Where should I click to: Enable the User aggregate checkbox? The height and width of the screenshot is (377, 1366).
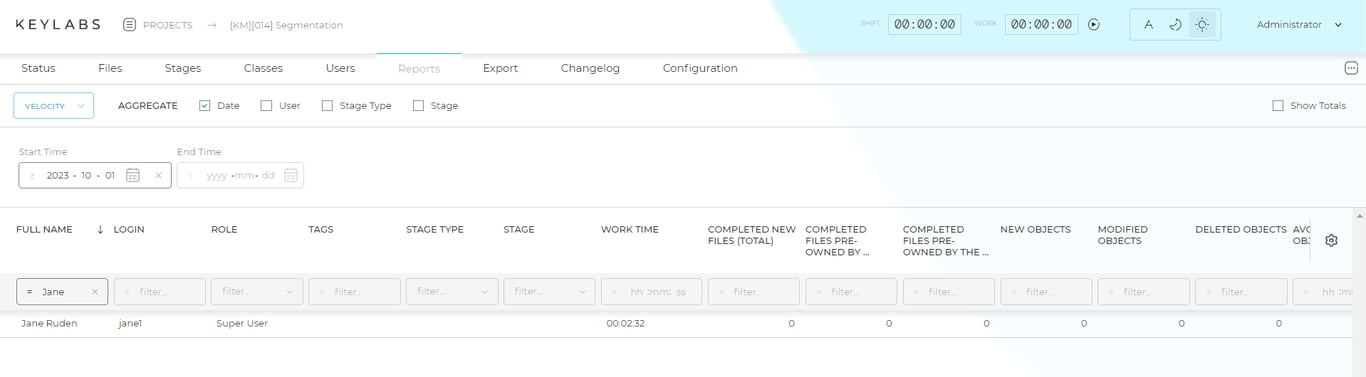pos(266,105)
